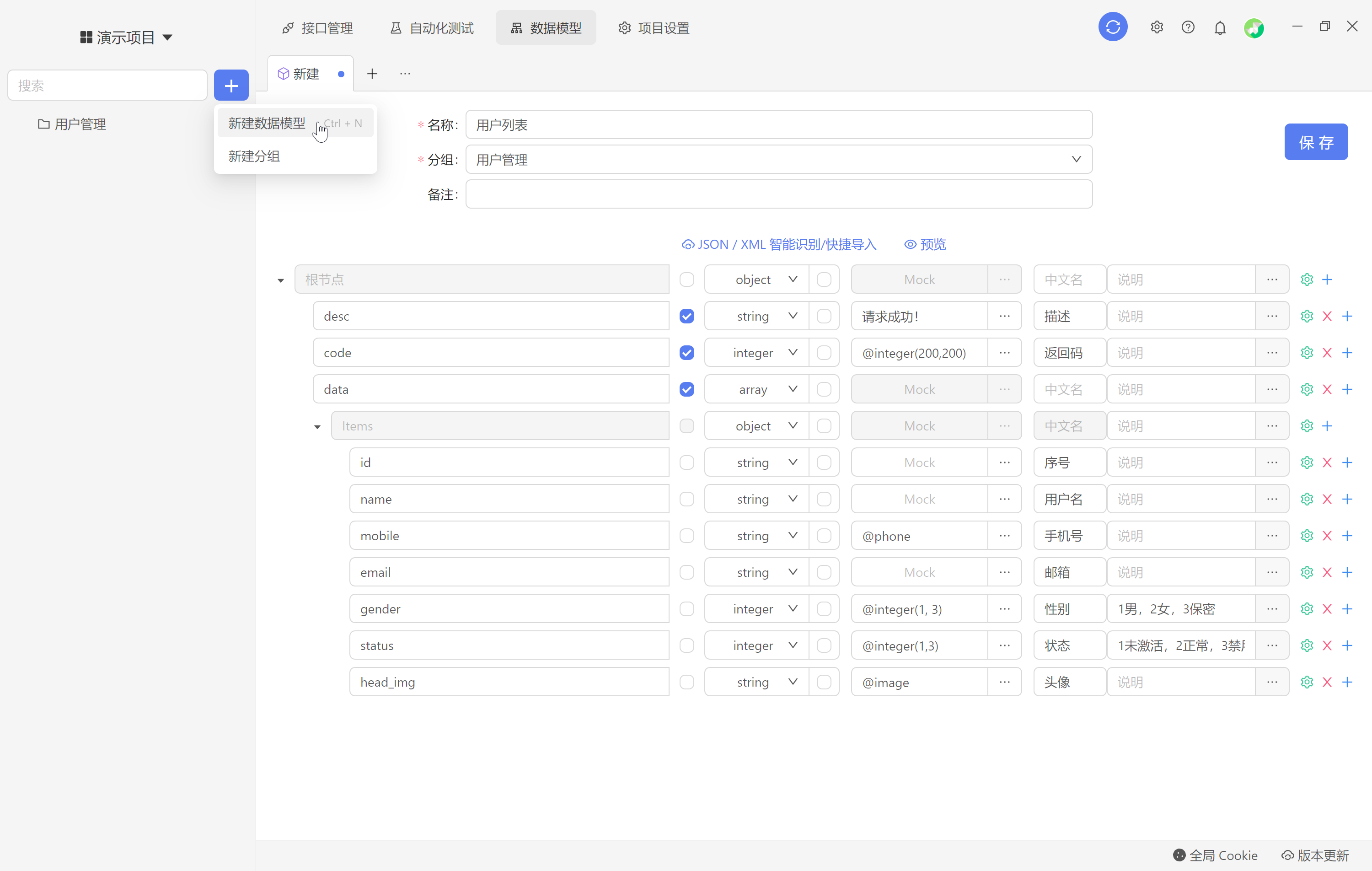
Task: Click the blue sync refresh icon
Action: coord(1112,27)
